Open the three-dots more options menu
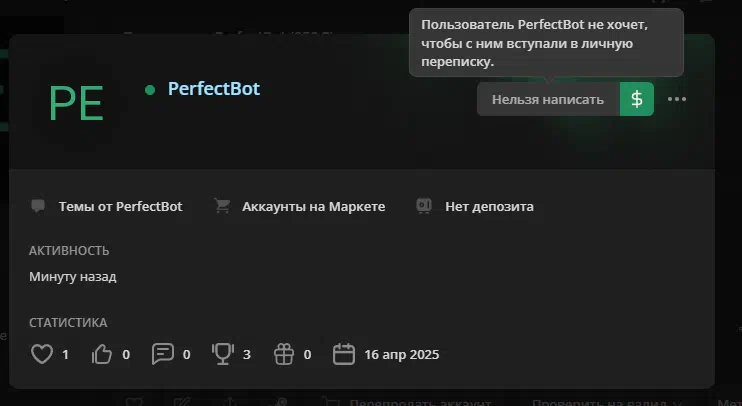The image size is (742, 406). [677, 99]
